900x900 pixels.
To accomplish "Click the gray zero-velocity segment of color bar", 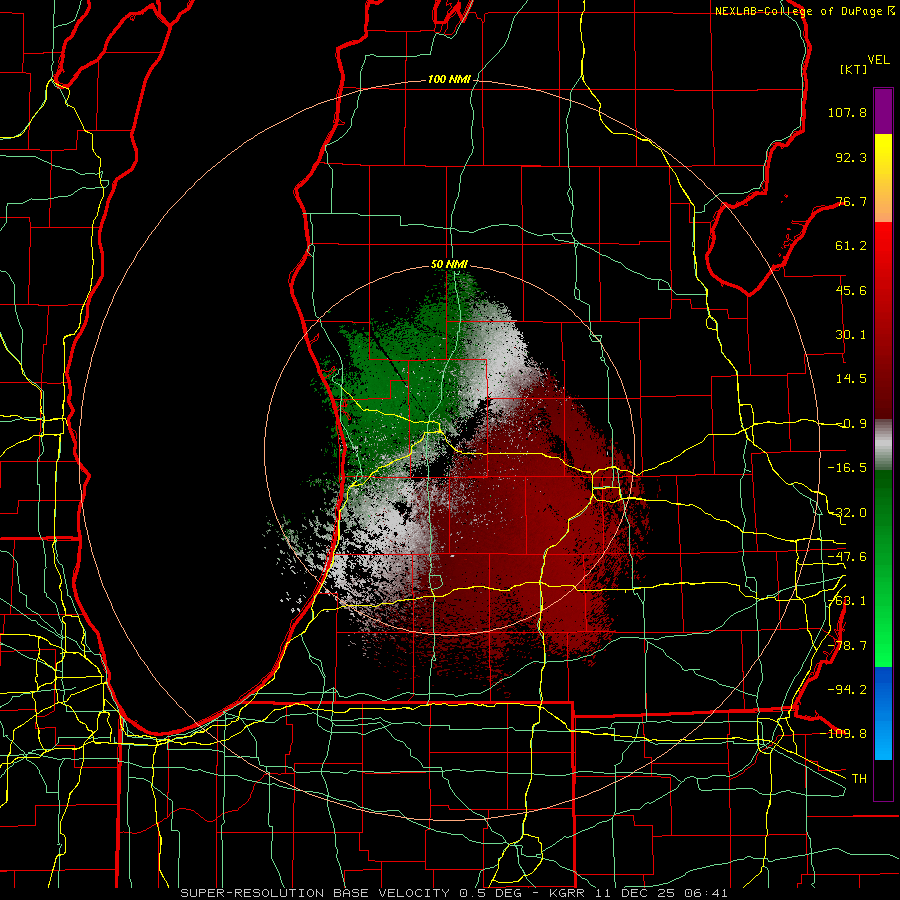I will (x=883, y=445).
